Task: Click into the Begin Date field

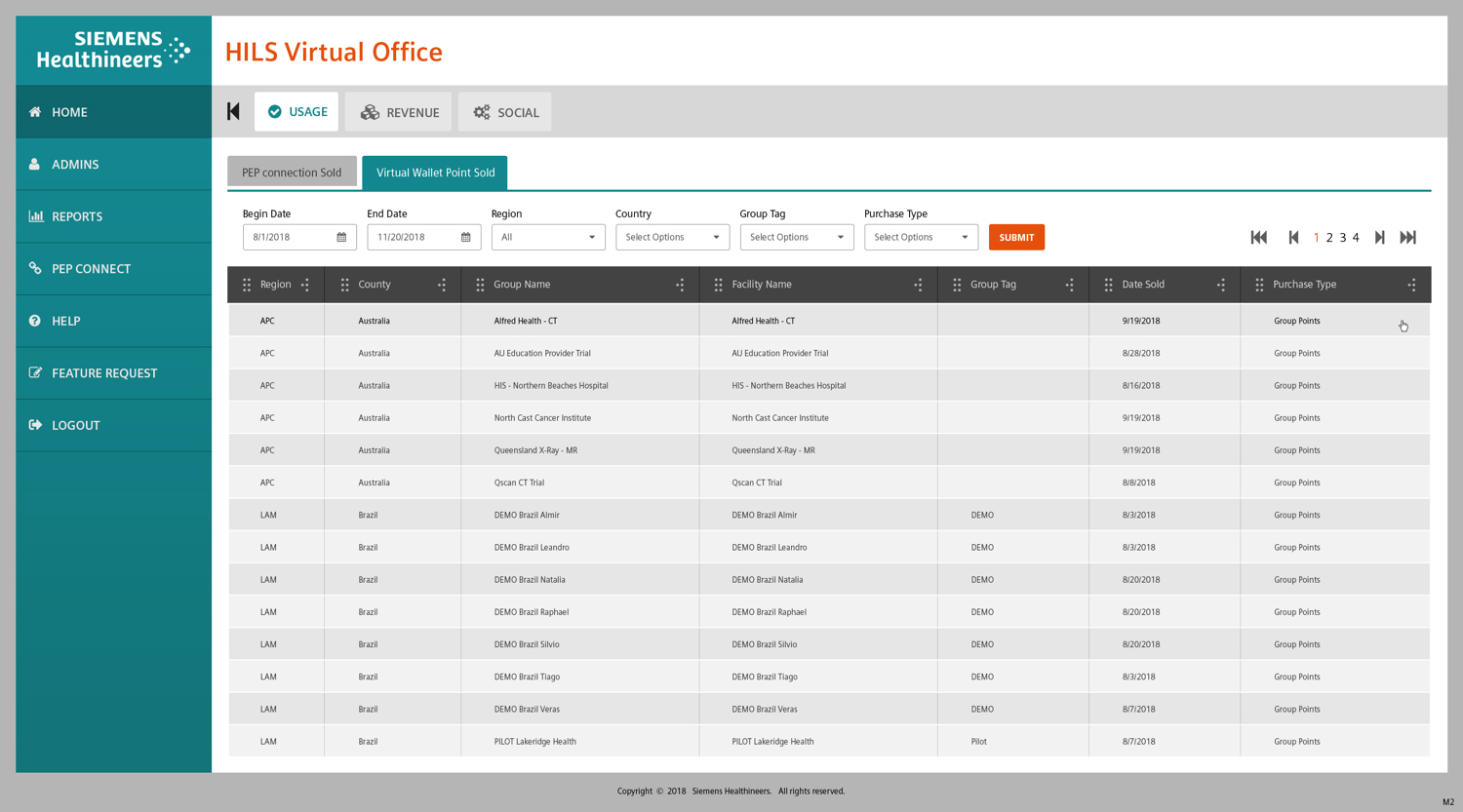Action: (290, 237)
